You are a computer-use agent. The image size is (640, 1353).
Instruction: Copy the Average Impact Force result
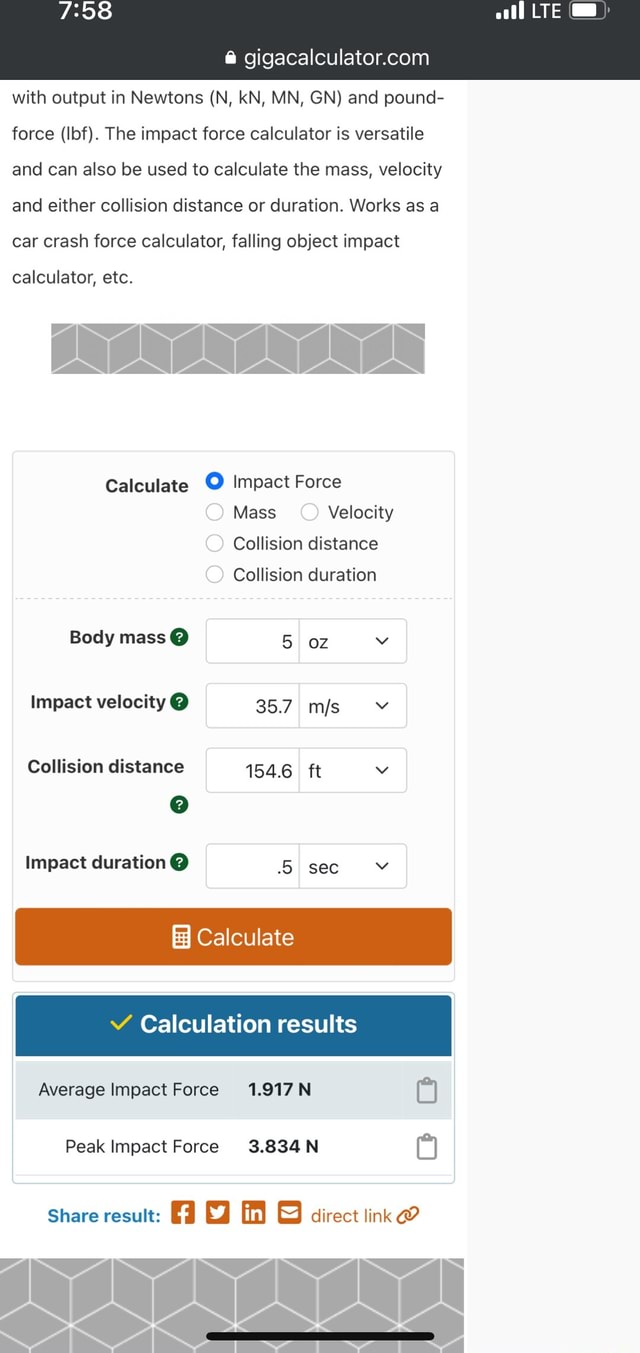point(426,1089)
